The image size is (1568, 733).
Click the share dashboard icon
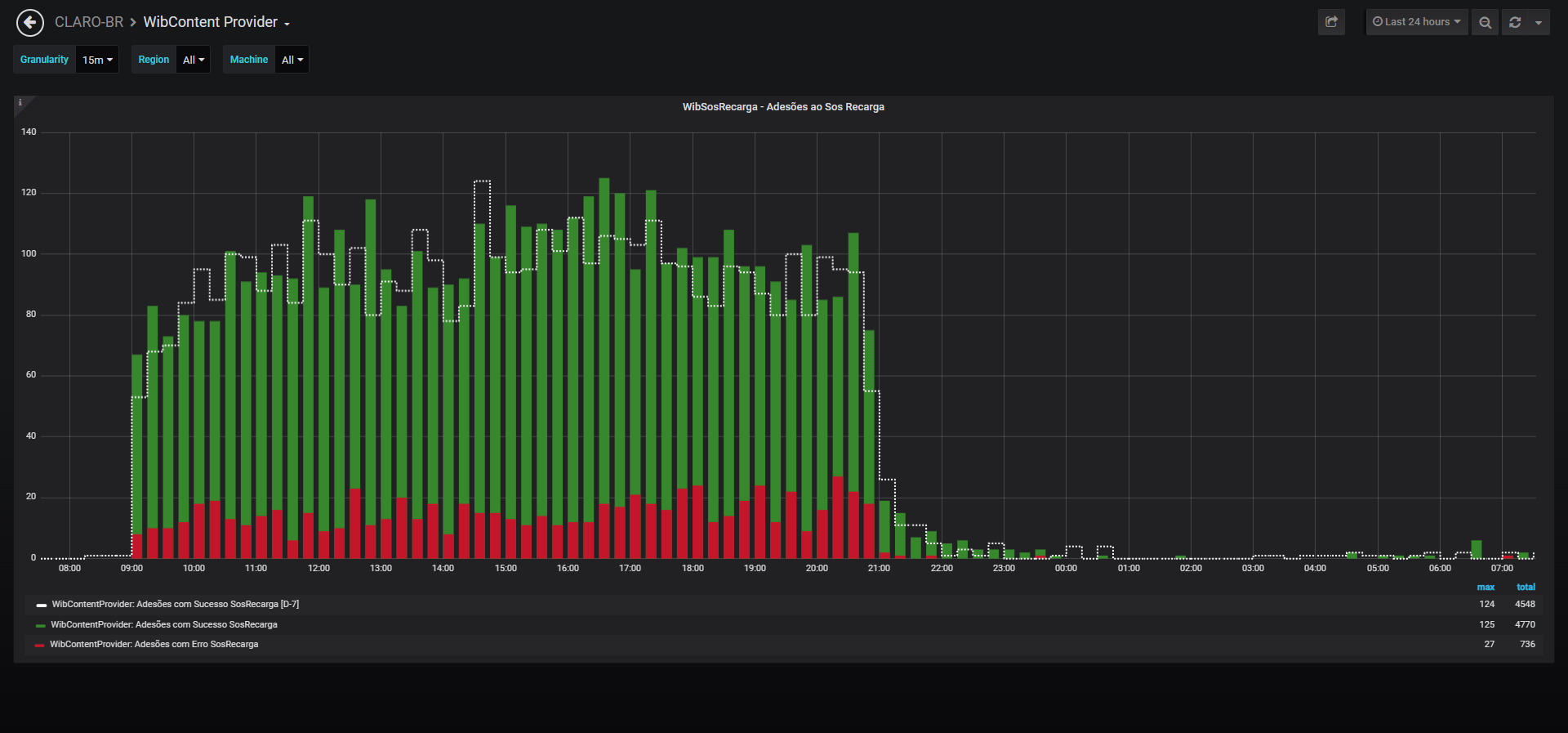tap(1331, 22)
